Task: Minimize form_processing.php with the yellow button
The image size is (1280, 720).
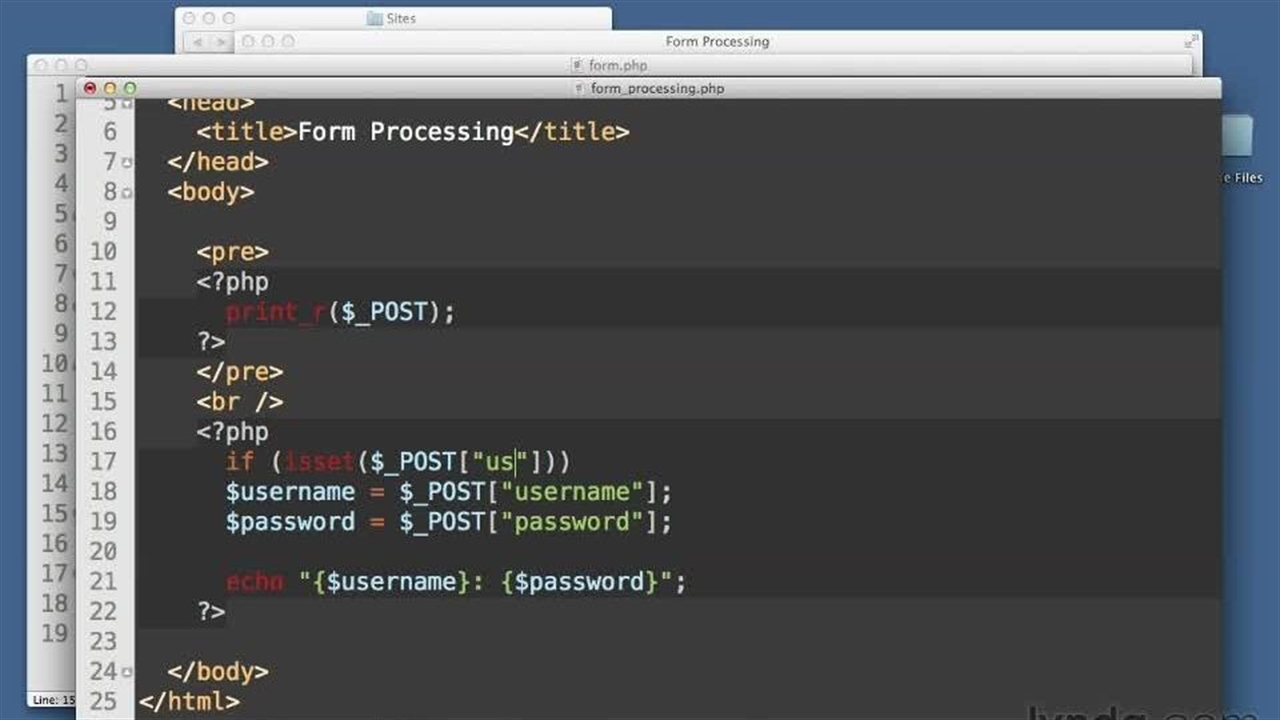Action: tap(110, 88)
